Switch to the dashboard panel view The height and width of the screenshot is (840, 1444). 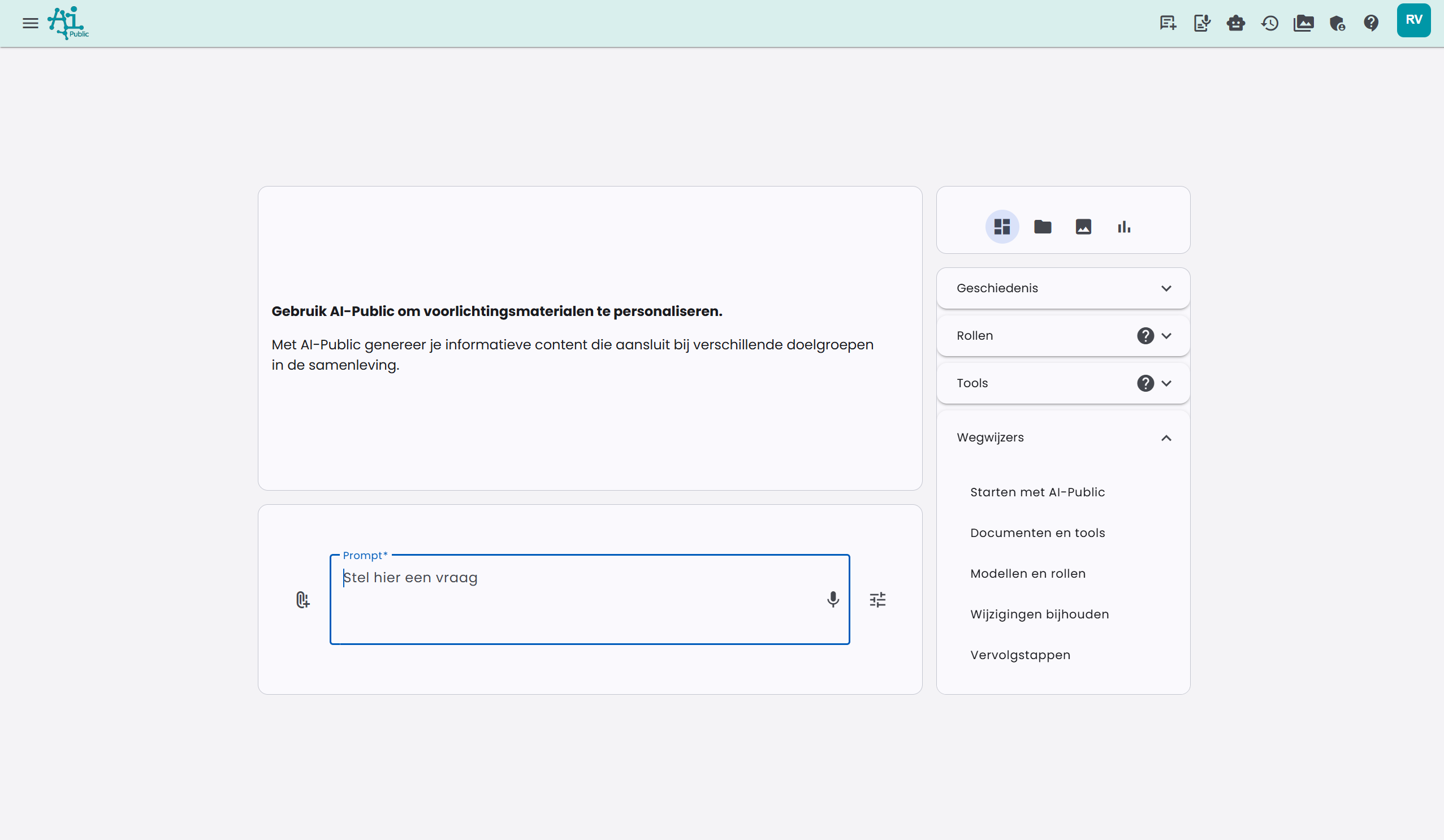coord(1002,227)
